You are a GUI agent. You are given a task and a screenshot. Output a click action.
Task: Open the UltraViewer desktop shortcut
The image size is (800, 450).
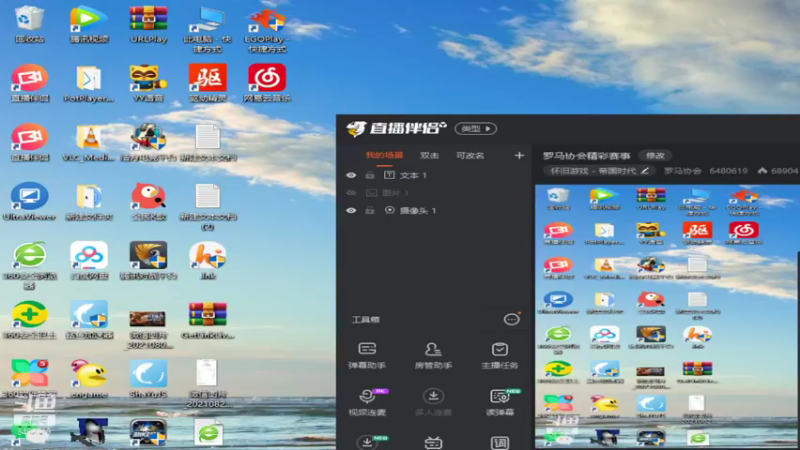[29, 202]
